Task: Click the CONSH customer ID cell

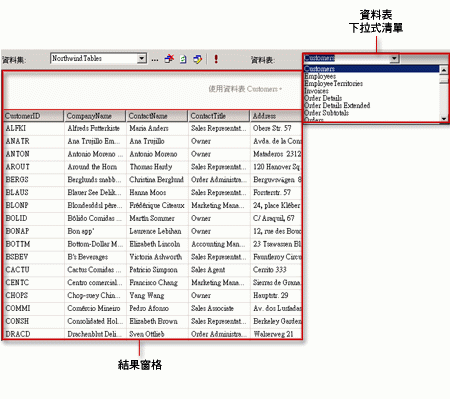Action: coord(34,321)
